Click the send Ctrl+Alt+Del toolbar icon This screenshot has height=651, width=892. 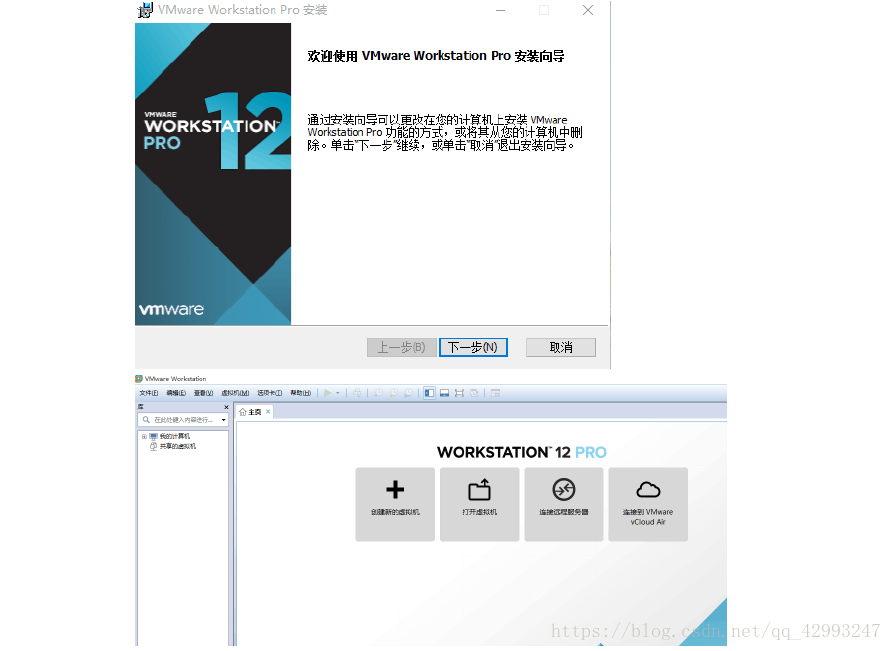point(357,393)
